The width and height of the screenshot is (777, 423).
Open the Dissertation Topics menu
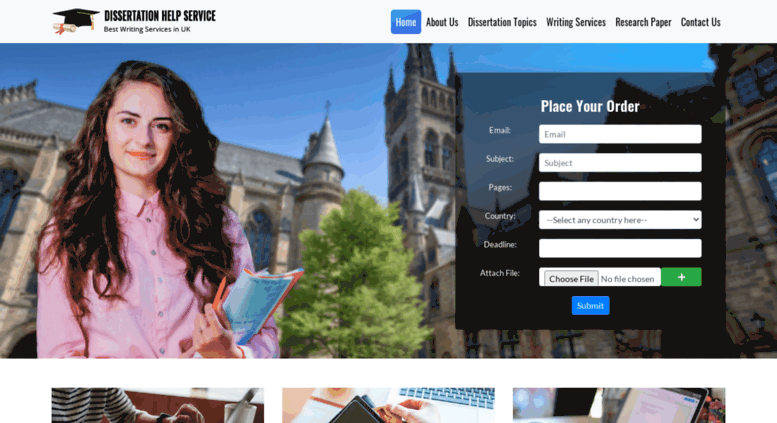pyautogui.click(x=502, y=22)
